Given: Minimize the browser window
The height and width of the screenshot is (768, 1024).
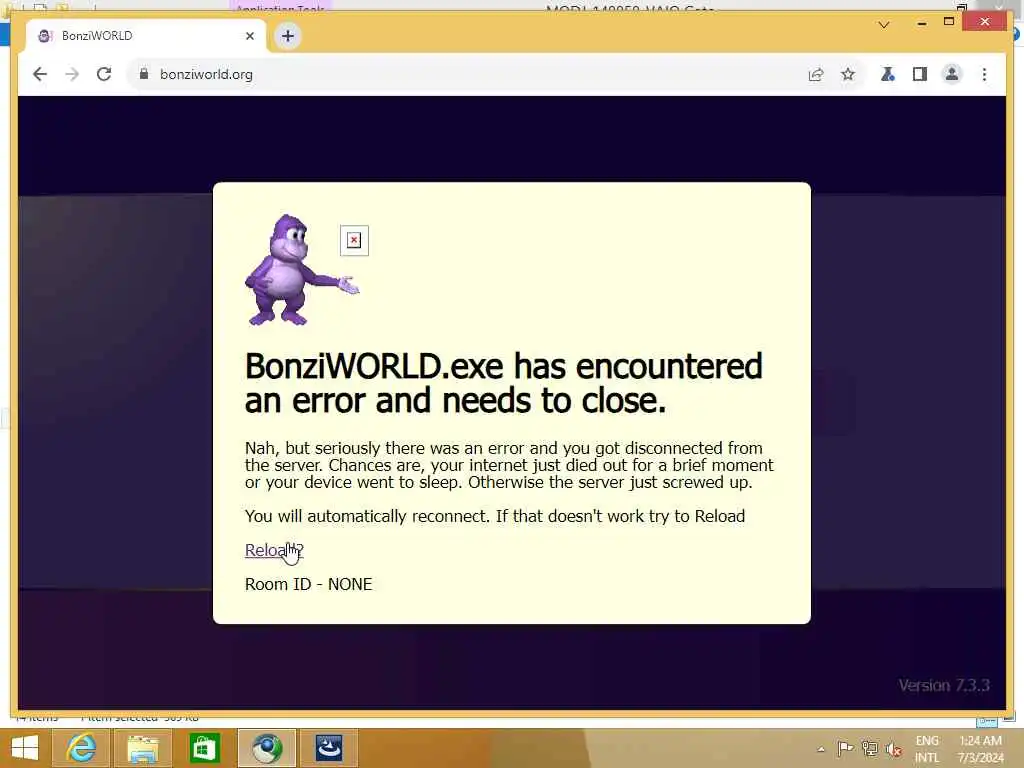Looking at the screenshot, I should 921,23.
